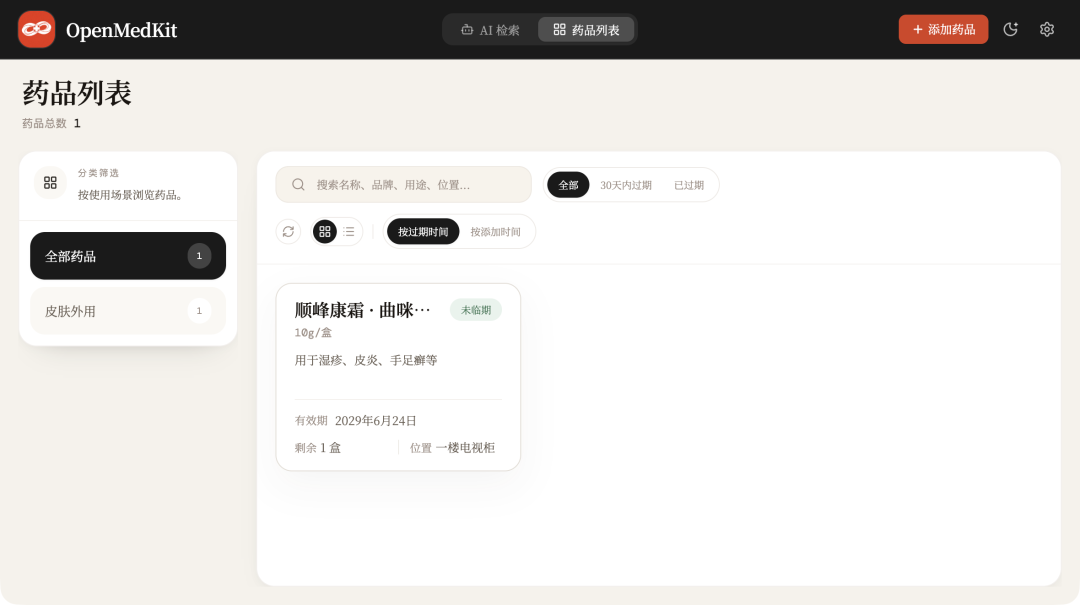Sort by 按过期时间
Screen dimensions: 1080x605
point(423,232)
